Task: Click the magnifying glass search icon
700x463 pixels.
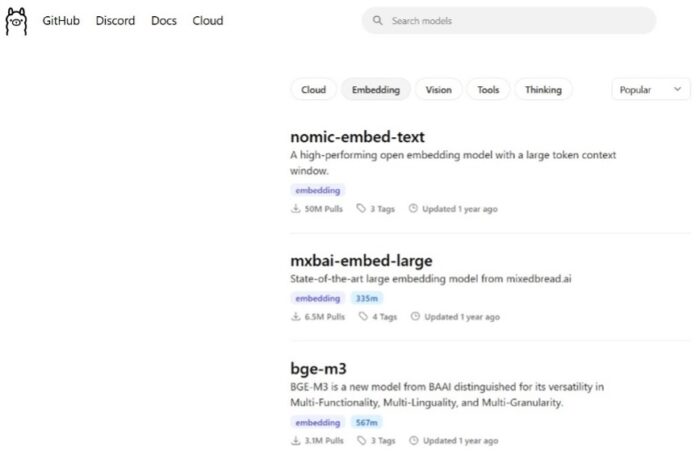Action: 377,21
